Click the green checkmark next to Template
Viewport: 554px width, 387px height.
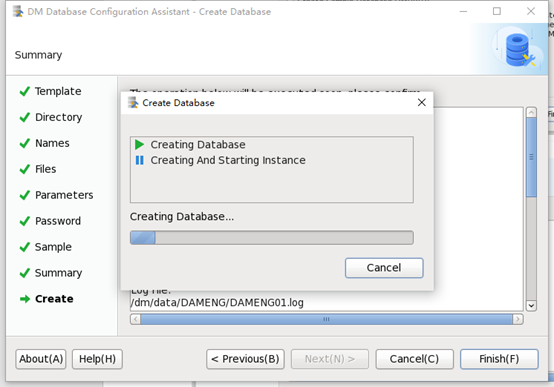click(25, 91)
